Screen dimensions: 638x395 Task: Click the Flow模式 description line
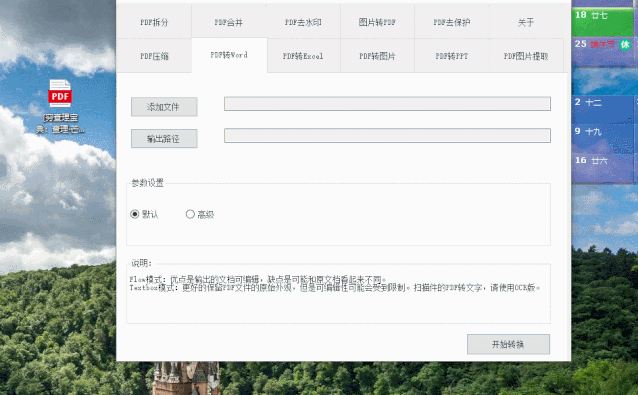258,279
